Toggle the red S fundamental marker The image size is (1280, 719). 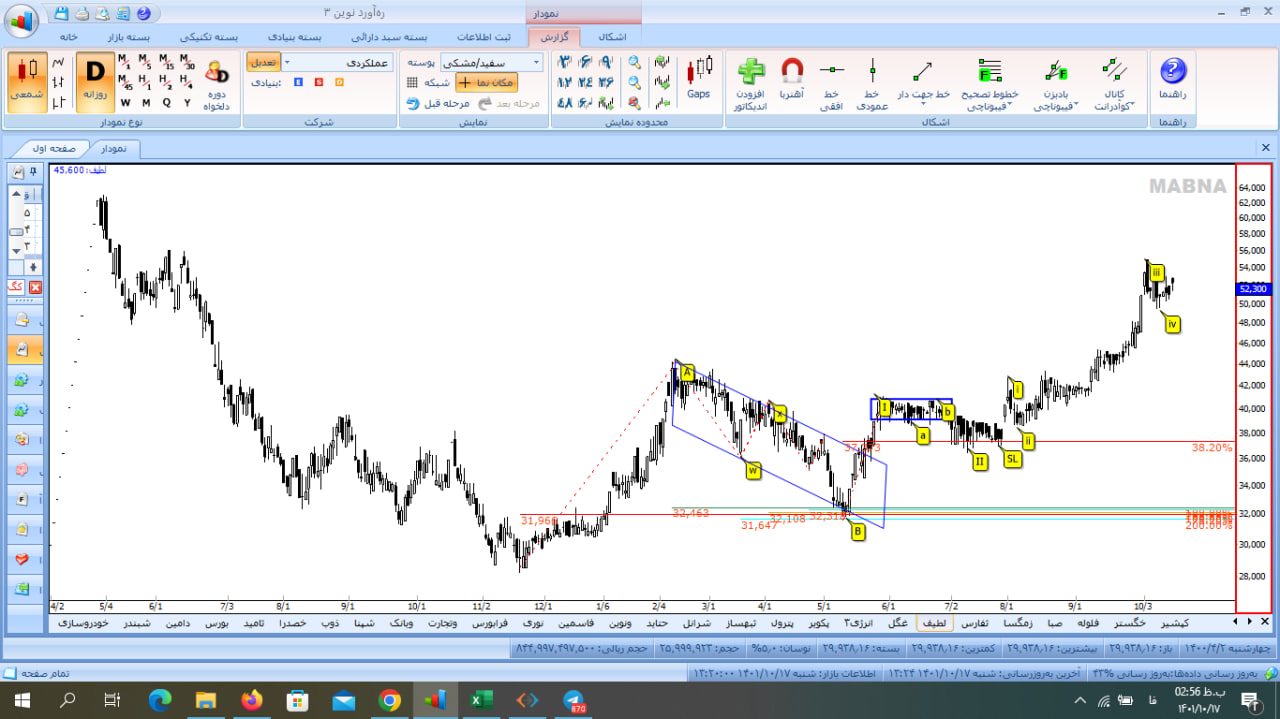(319, 82)
